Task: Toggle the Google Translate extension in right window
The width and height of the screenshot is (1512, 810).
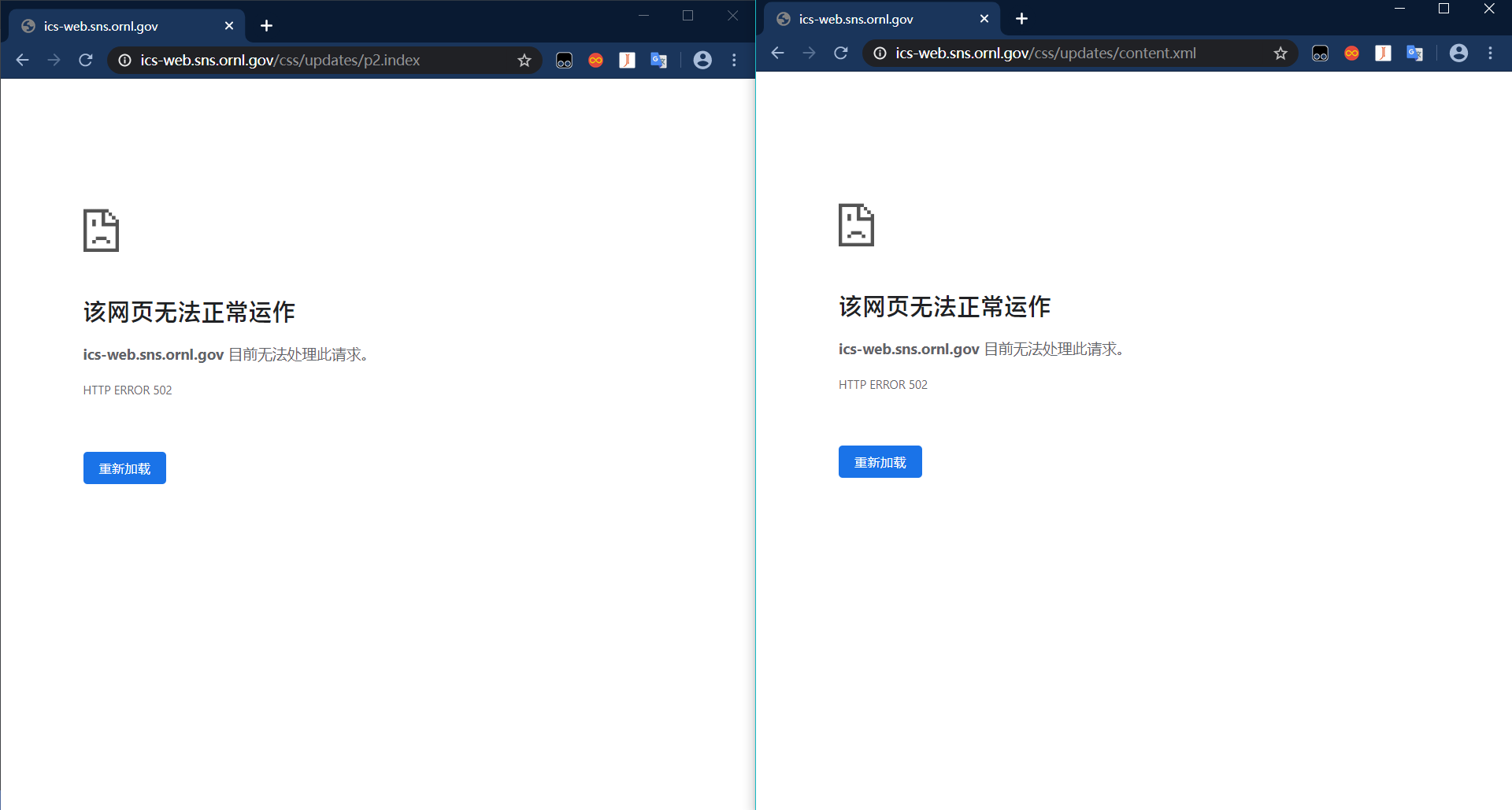Action: (x=1414, y=54)
